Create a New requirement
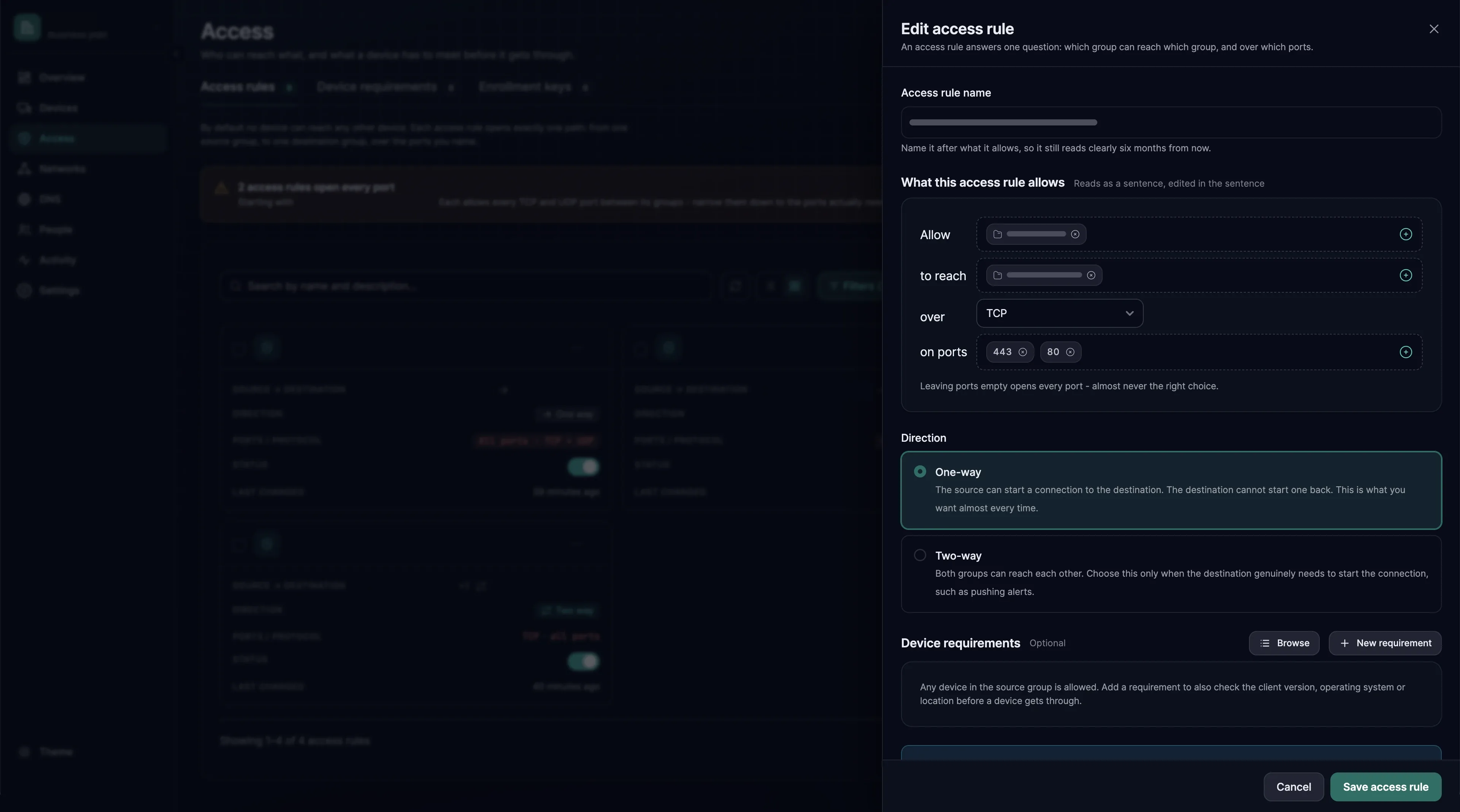The height and width of the screenshot is (812, 1460). click(x=1385, y=643)
